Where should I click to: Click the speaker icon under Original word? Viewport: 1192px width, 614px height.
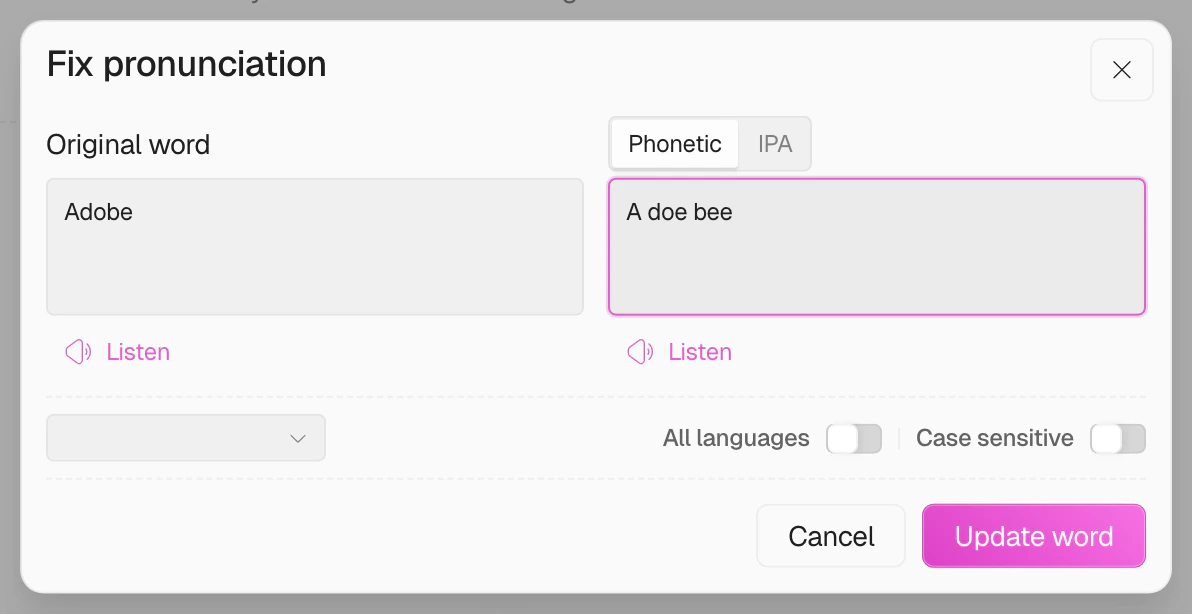[77, 351]
